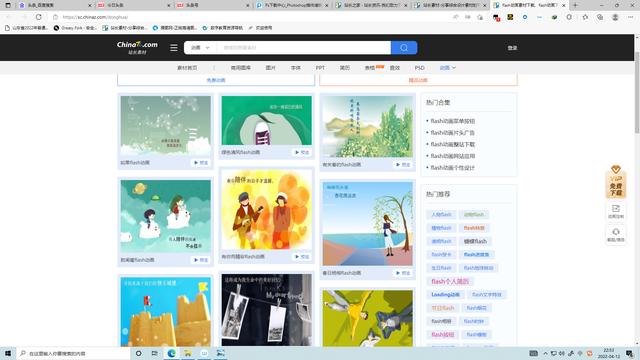Click the green tag, second in the top row of hot recommendations
This screenshot has width=640, height=360.
[473, 215]
